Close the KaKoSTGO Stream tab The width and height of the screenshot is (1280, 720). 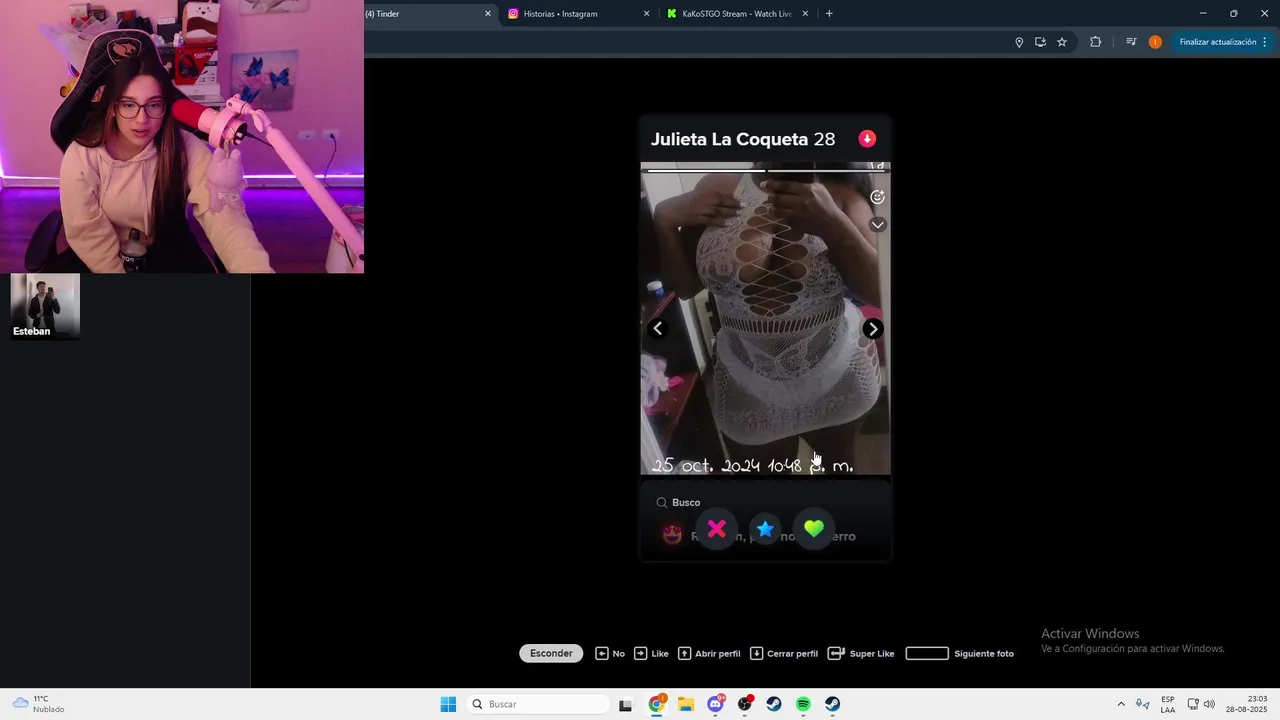click(x=804, y=14)
